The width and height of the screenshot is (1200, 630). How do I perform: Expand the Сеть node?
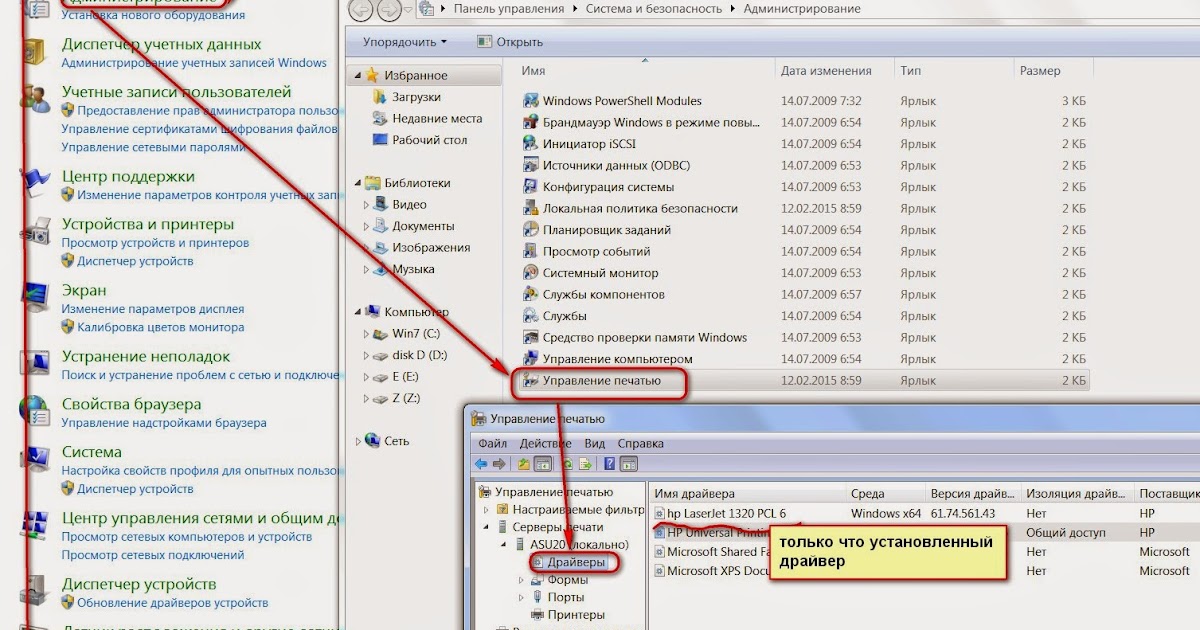click(x=359, y=441)
